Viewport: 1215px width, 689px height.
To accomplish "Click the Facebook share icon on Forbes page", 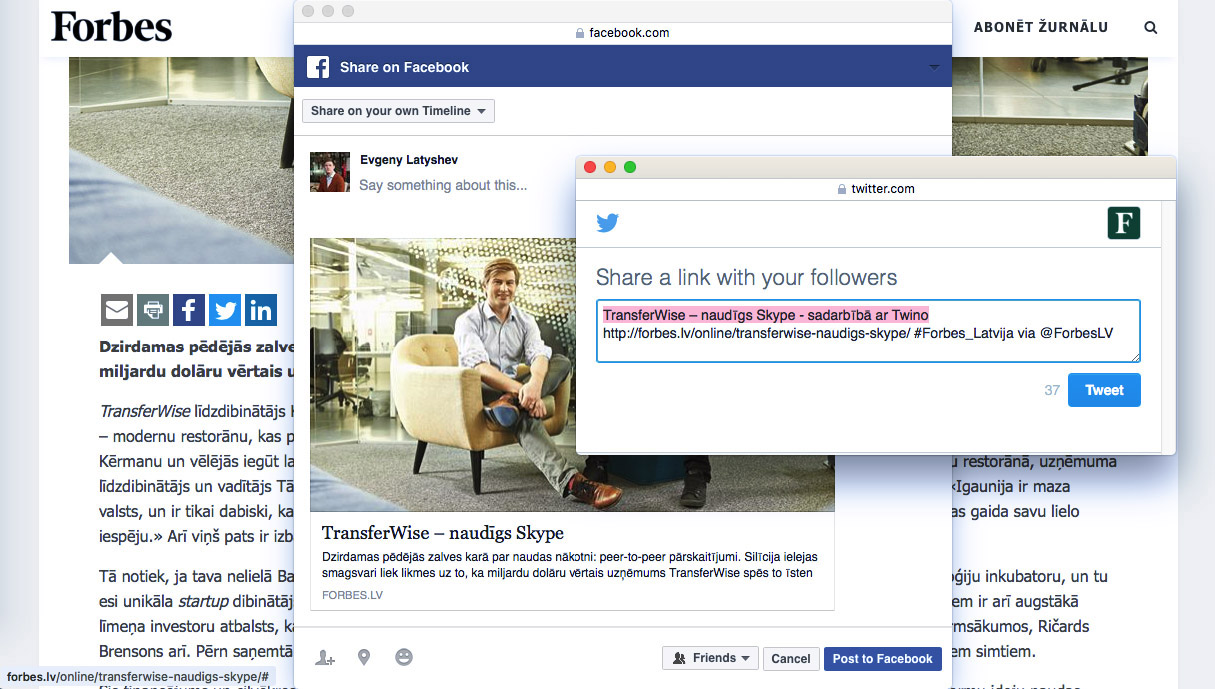I will pyautogui.click(x=189, y=310).
